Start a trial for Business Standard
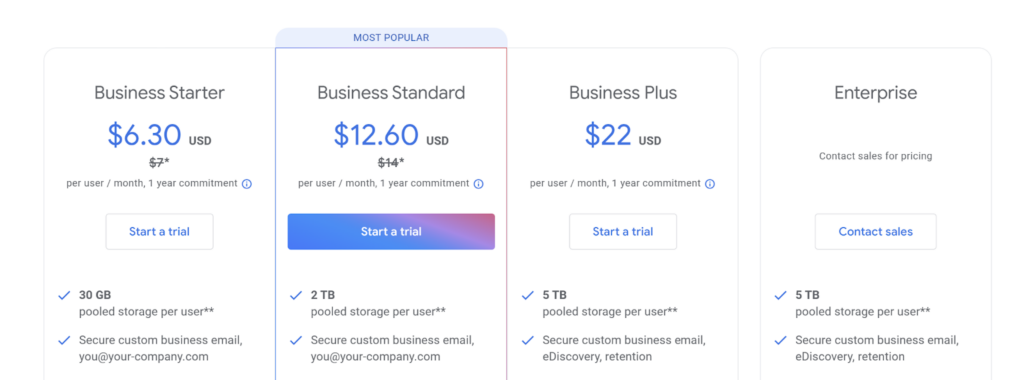 coord(391,232)
